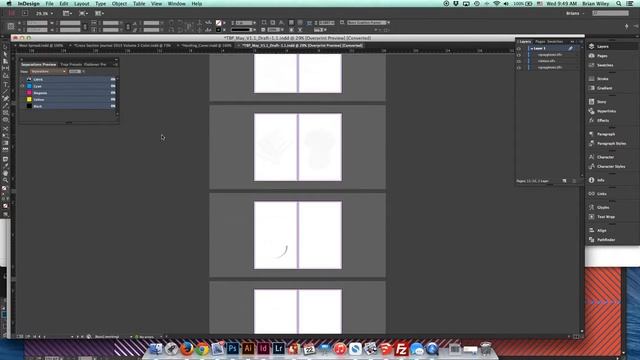
Task: Toggle visibility of first sublayer item
Action: [519, 55]
